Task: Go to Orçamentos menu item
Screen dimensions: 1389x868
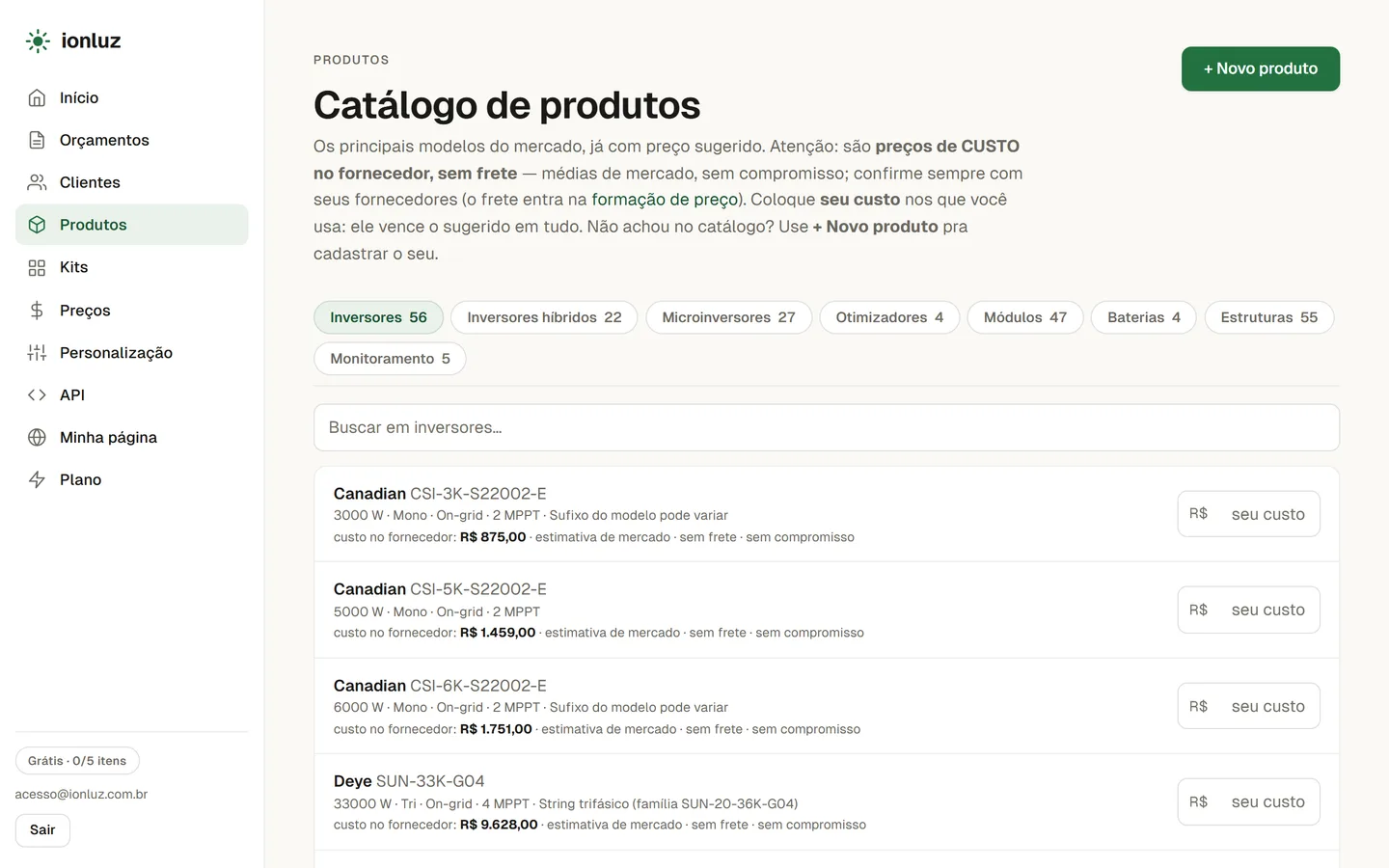Action: tap(131, 140)
